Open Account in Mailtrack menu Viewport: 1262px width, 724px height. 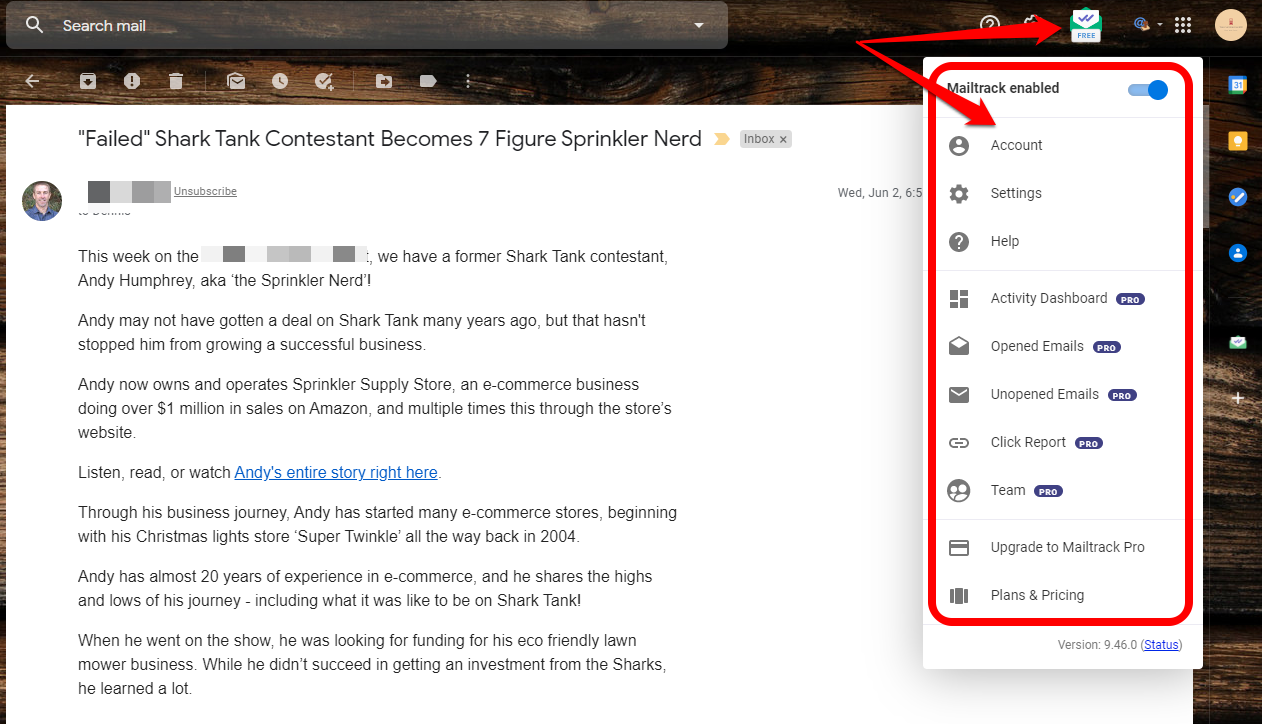pos(1062,145)
